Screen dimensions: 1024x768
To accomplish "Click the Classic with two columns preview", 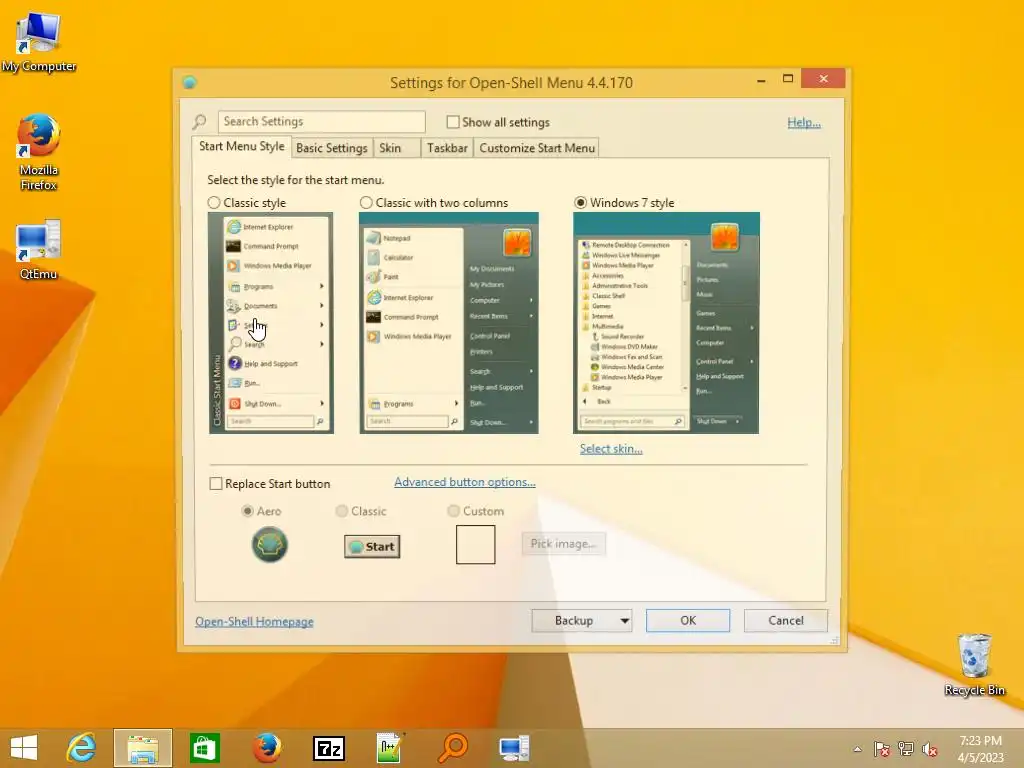I will click(449, 323).
